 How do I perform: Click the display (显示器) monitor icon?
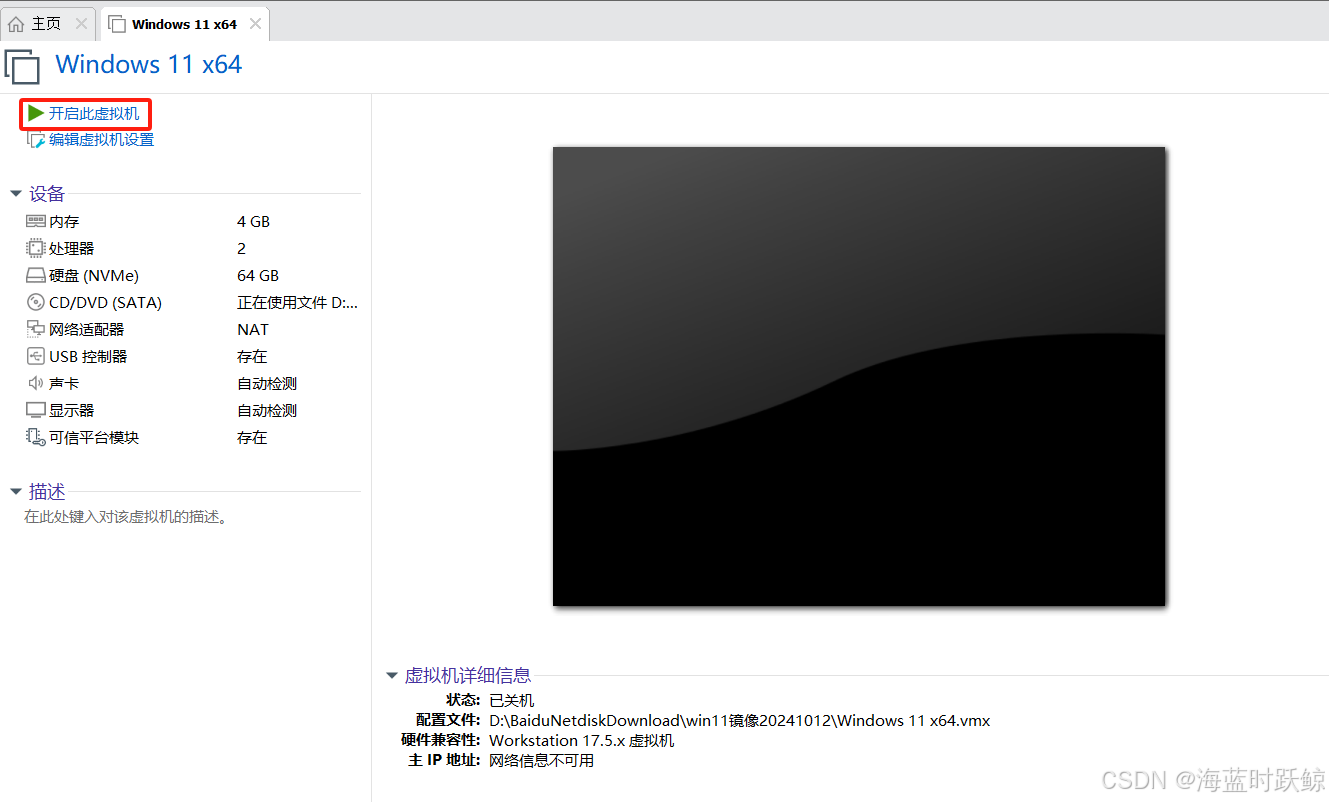click(36, 410)
